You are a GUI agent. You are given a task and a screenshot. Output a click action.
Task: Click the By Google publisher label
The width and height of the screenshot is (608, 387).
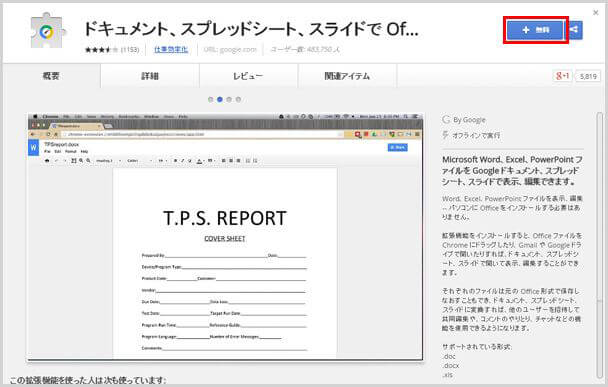(464, 120)
